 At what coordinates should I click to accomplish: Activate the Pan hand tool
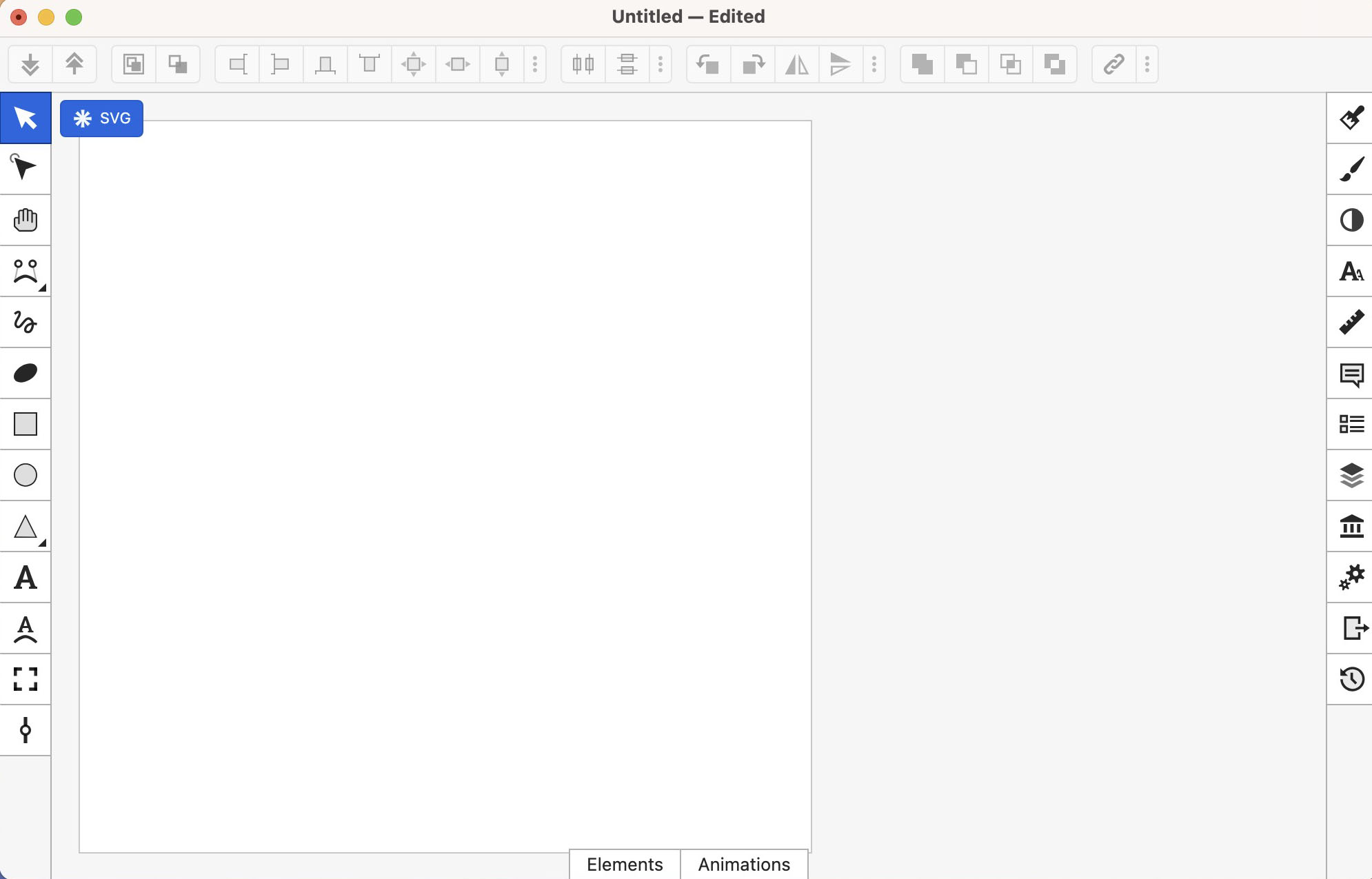pyautogui.click(x=26, y=220)
